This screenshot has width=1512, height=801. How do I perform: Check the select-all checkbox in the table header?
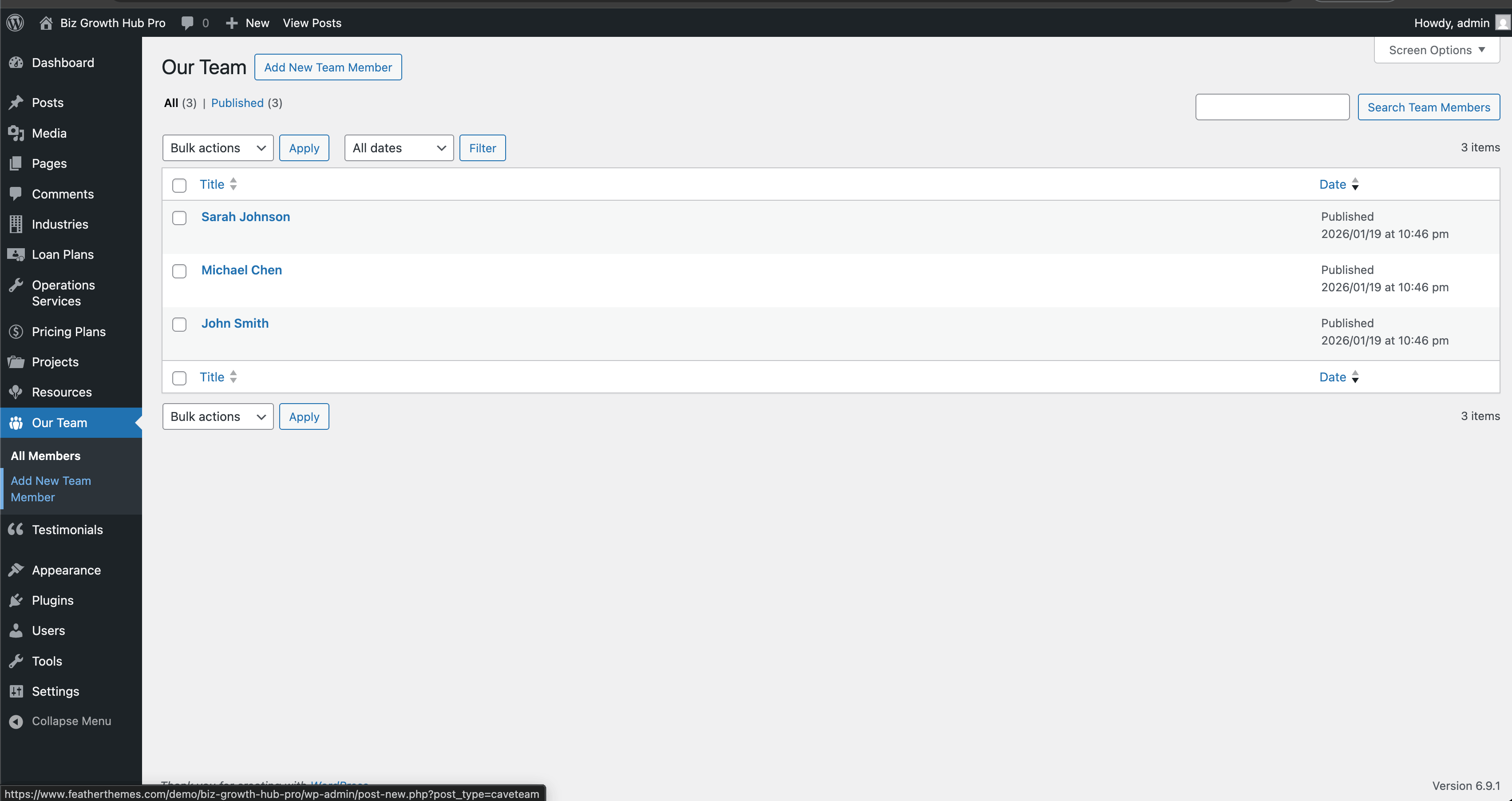point(179,185)
